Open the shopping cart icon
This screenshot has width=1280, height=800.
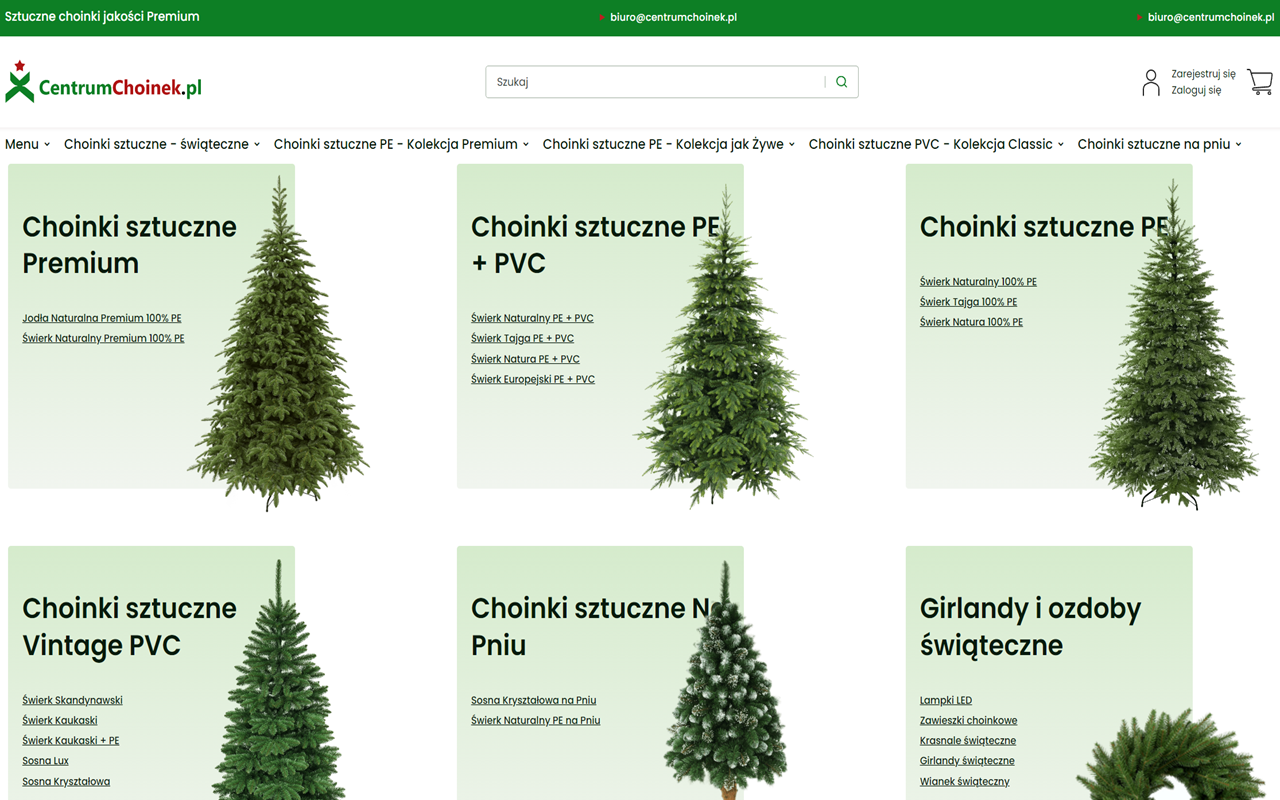[1260, 82]
